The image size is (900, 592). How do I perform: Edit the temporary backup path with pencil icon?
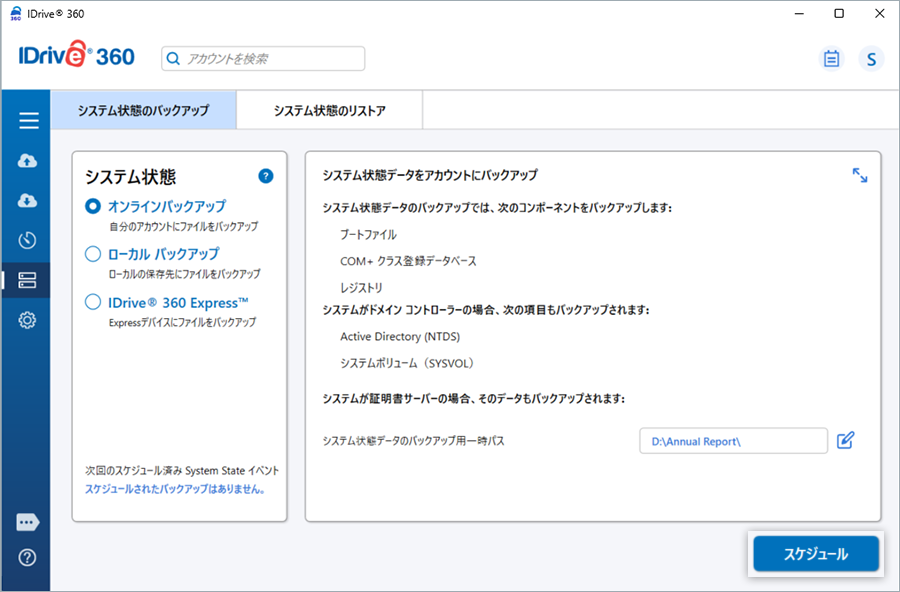pos(845,440)
